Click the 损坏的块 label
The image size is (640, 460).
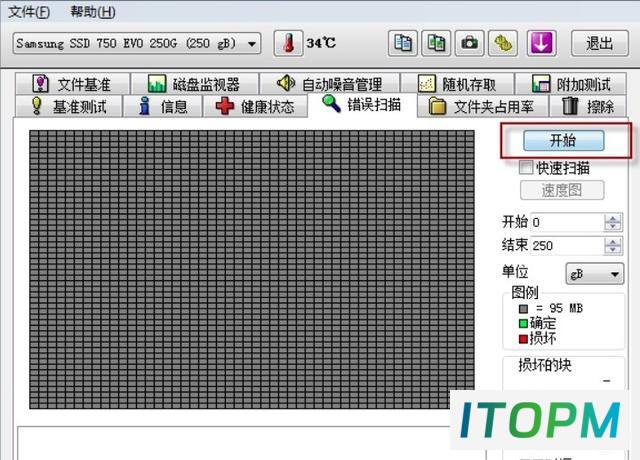(545, 365)
